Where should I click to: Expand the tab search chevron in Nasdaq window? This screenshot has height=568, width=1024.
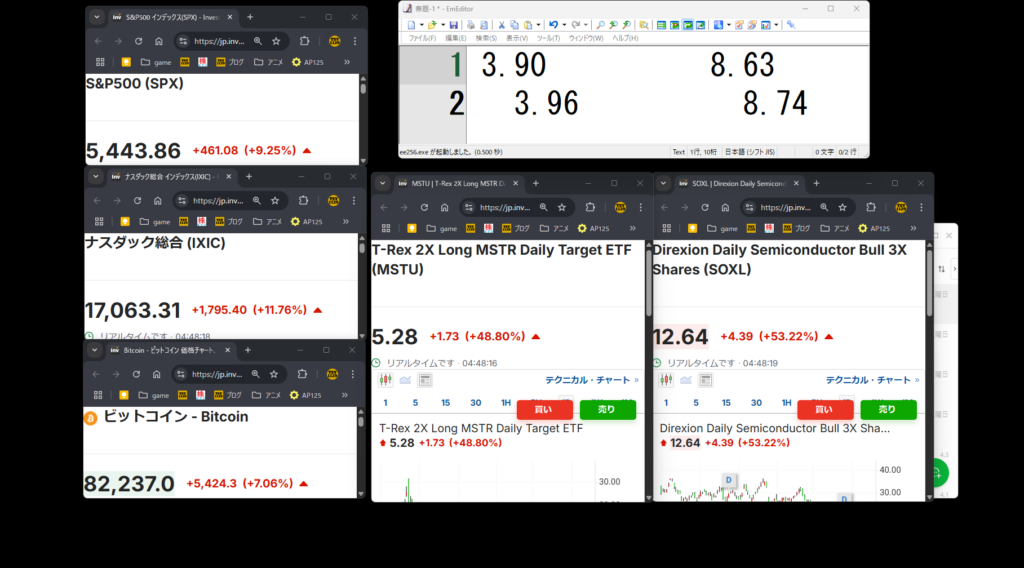[x=95, y=177]
